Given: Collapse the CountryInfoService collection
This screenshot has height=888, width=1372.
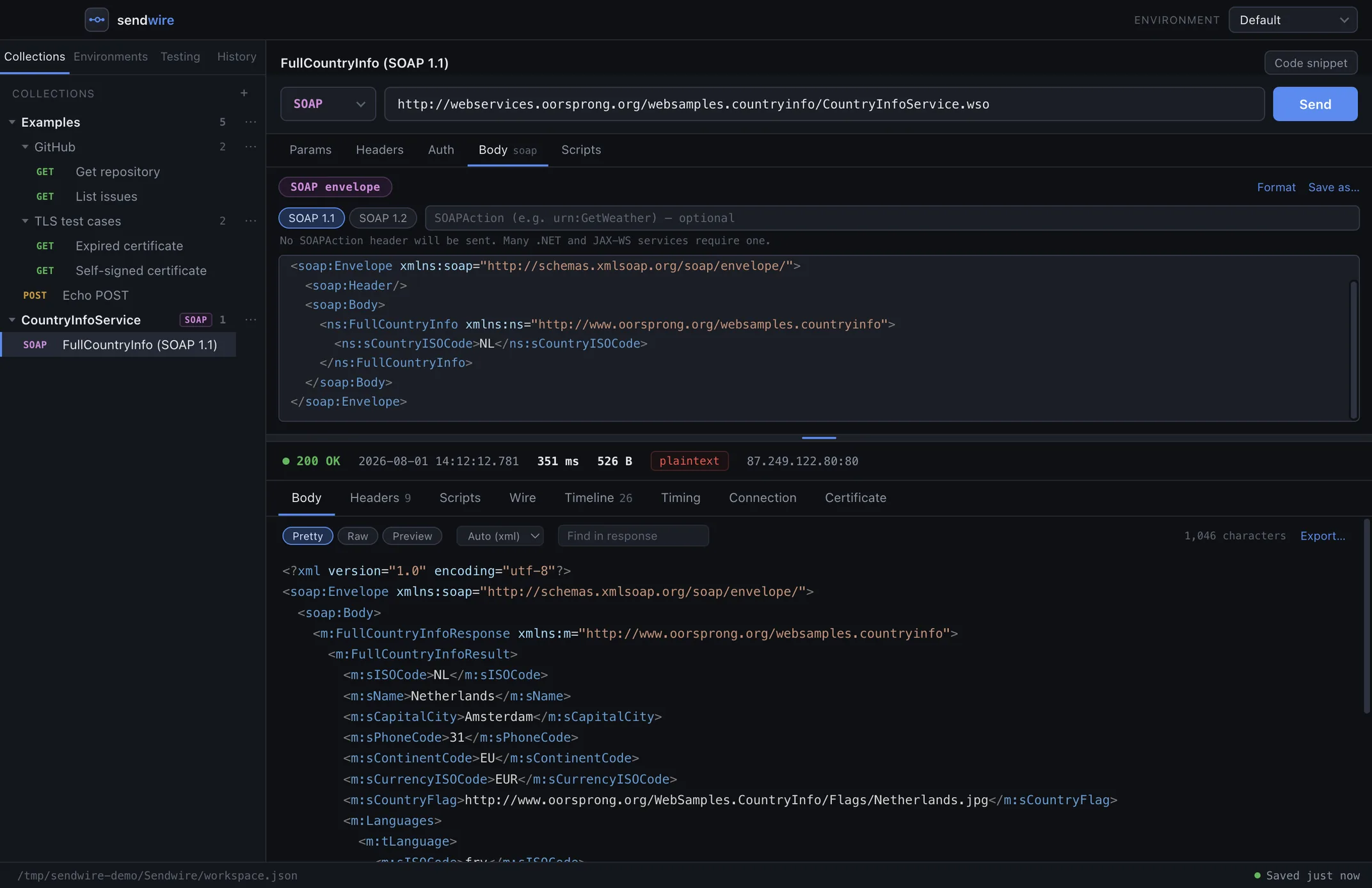Looking at the screenshot, I should (x=12, y=320).
